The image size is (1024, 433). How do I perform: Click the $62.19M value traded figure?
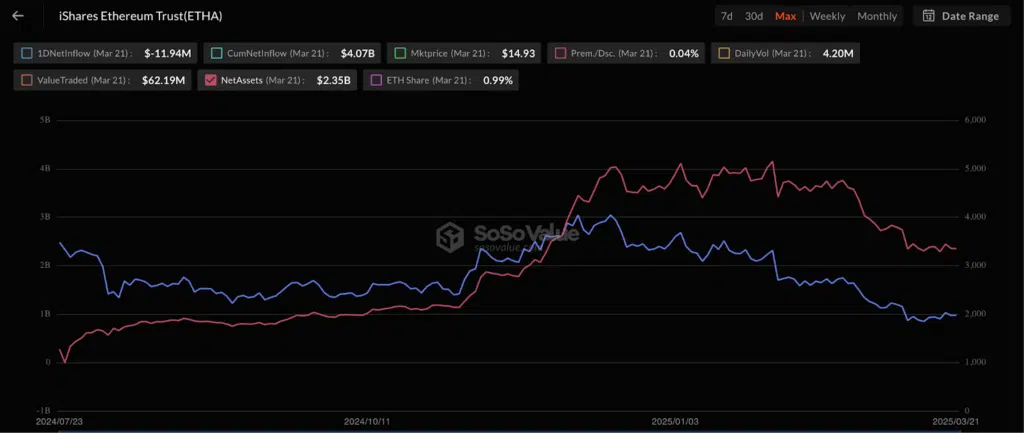click(x=163, y=80)
